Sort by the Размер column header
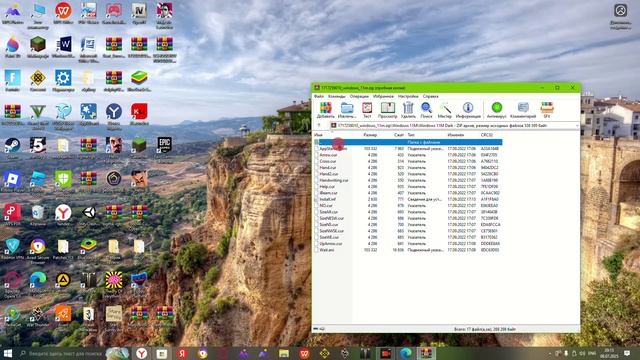640x360 pixels. (x=370, y=135)
